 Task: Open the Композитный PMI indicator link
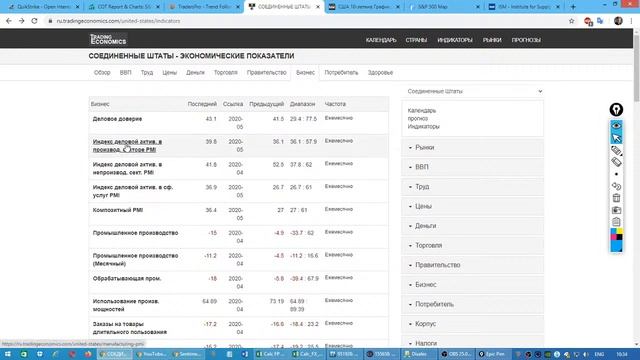(x=118, y=210)
